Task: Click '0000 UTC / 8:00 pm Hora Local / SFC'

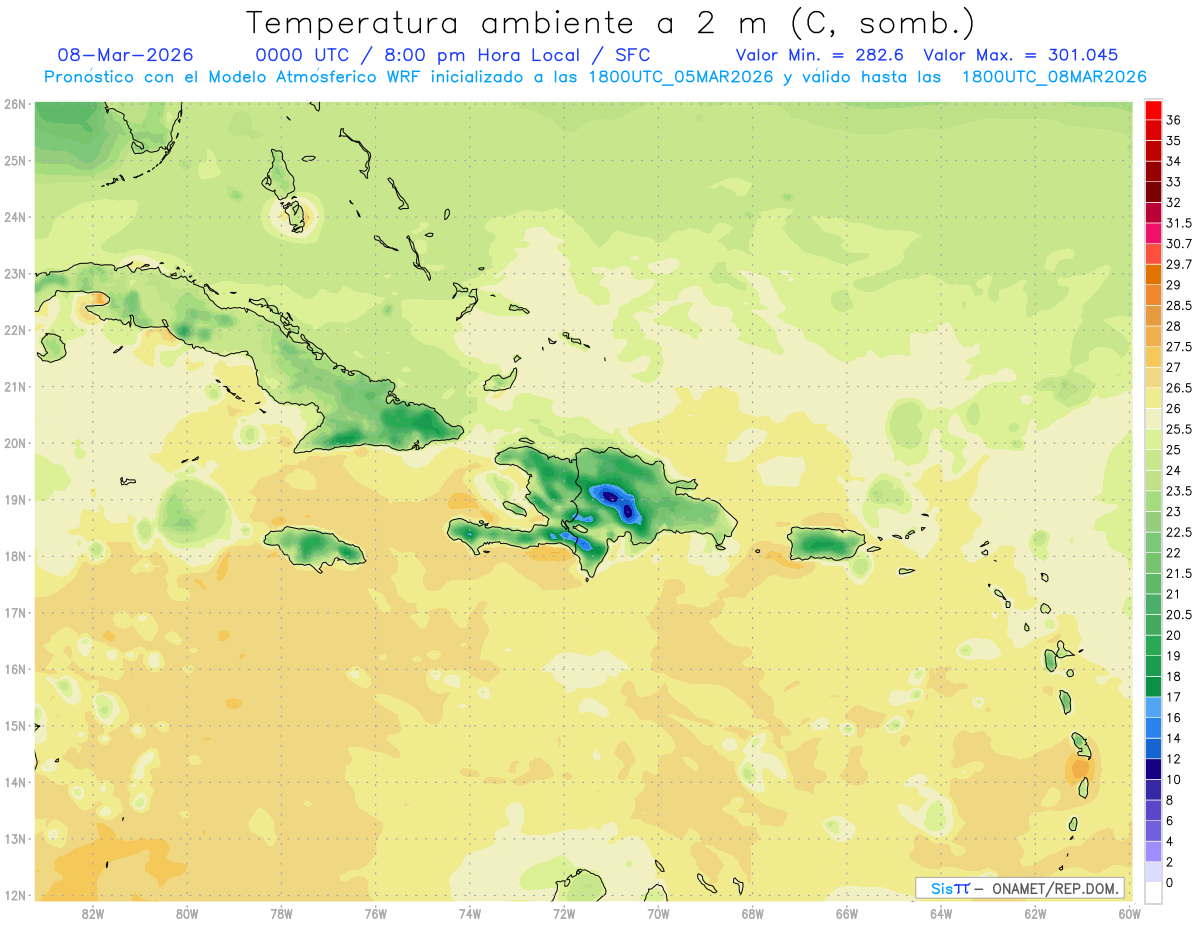Action: tap(453, 55)
